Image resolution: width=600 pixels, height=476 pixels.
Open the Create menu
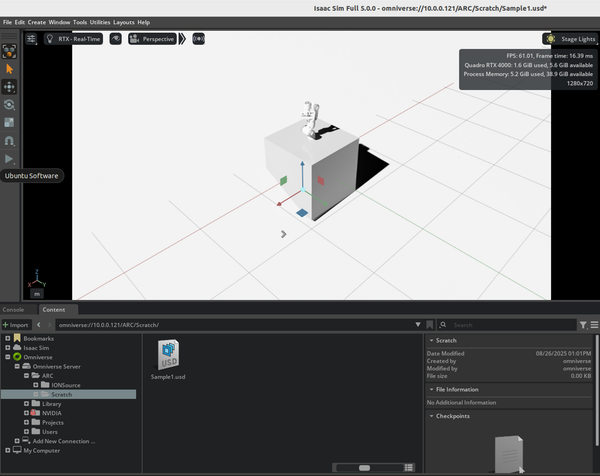pyautogui.click(x=36, y=22)
